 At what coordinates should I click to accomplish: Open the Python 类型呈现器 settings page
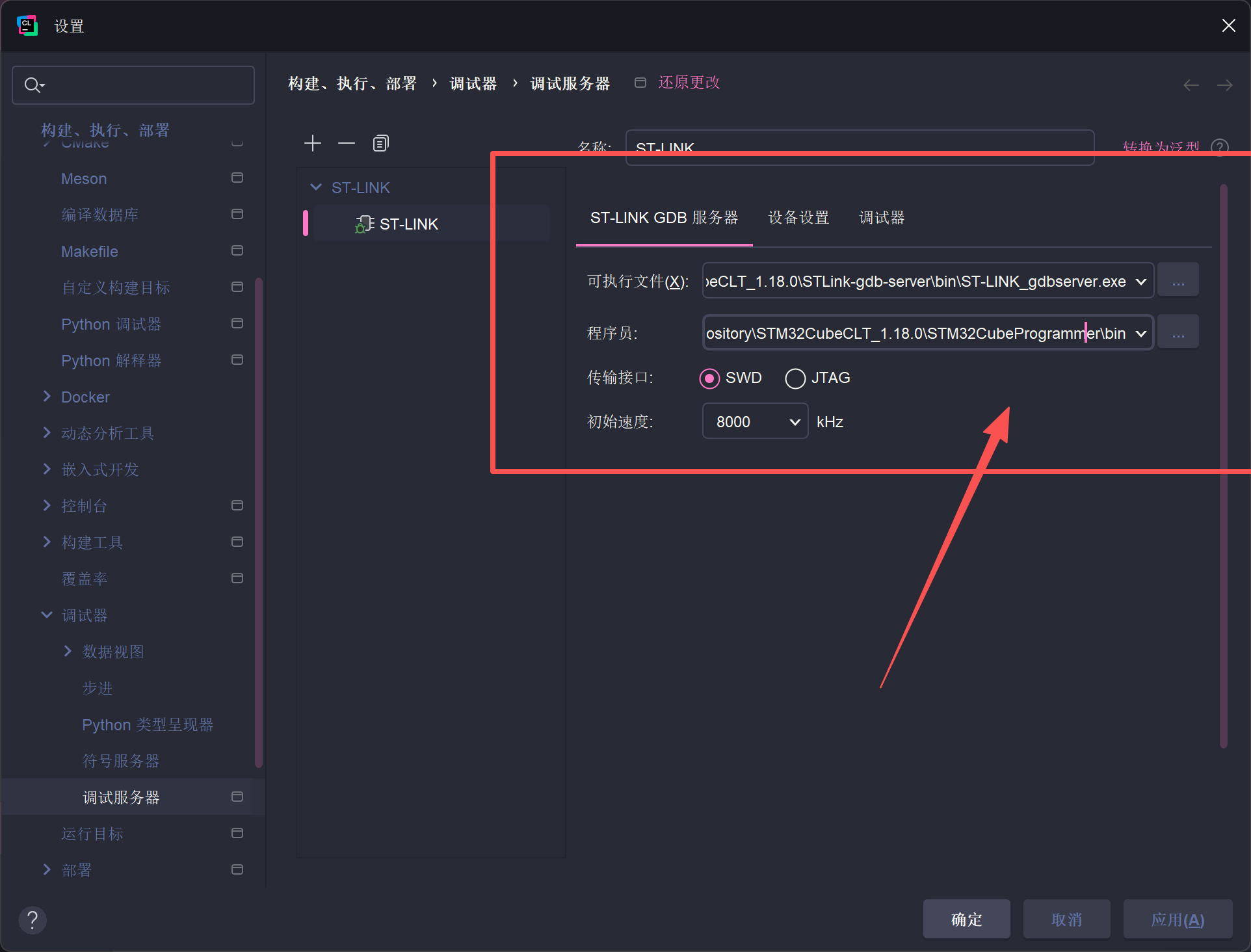coord(148,725)
